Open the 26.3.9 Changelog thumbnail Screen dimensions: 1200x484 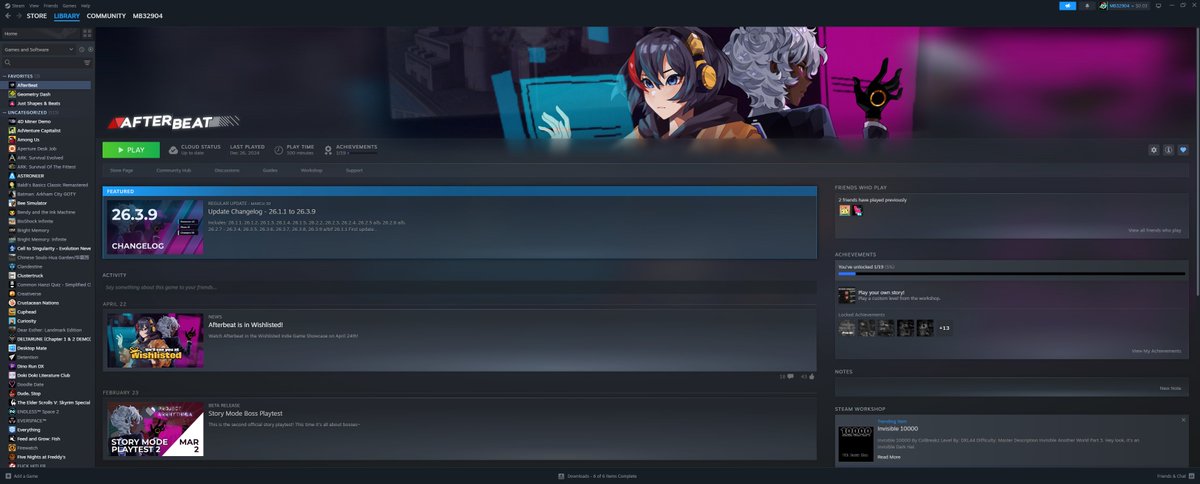tap(155, 226)
